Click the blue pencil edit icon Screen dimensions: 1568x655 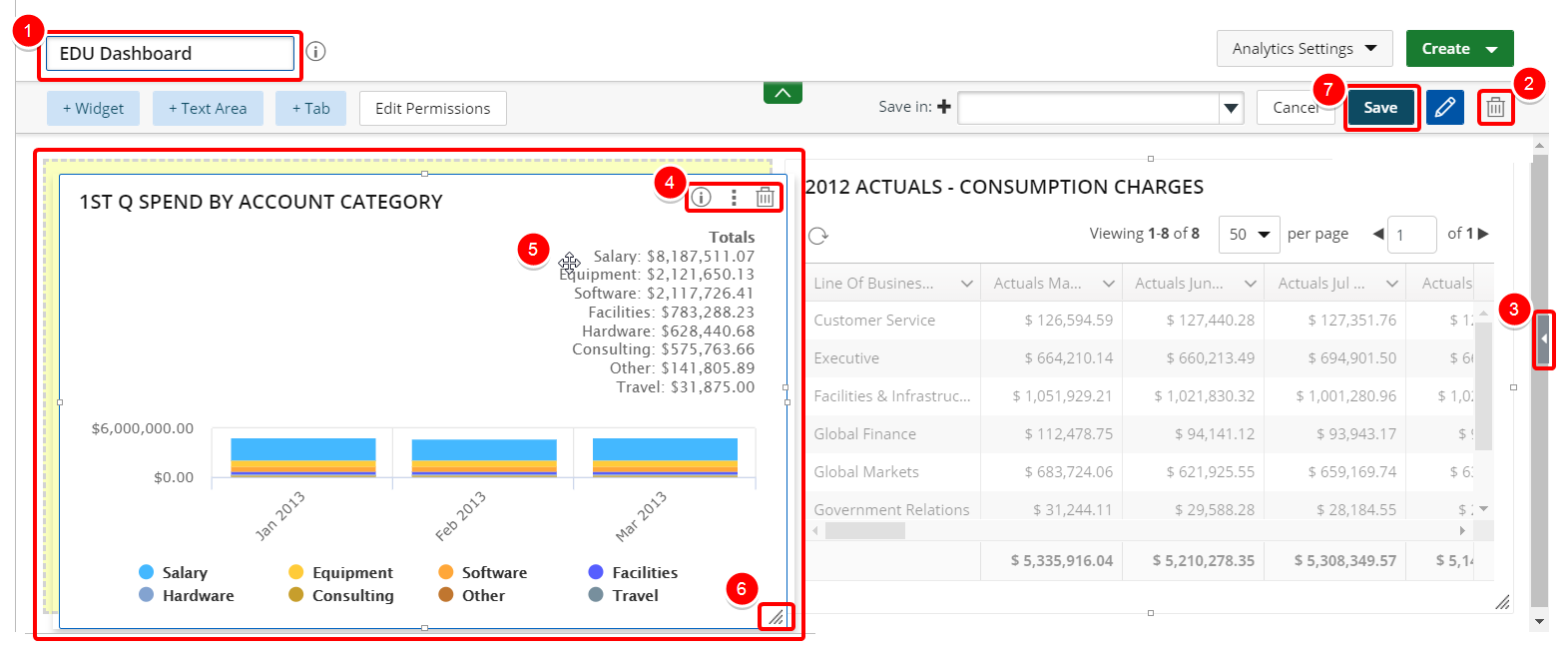(x=1444, y=108)
